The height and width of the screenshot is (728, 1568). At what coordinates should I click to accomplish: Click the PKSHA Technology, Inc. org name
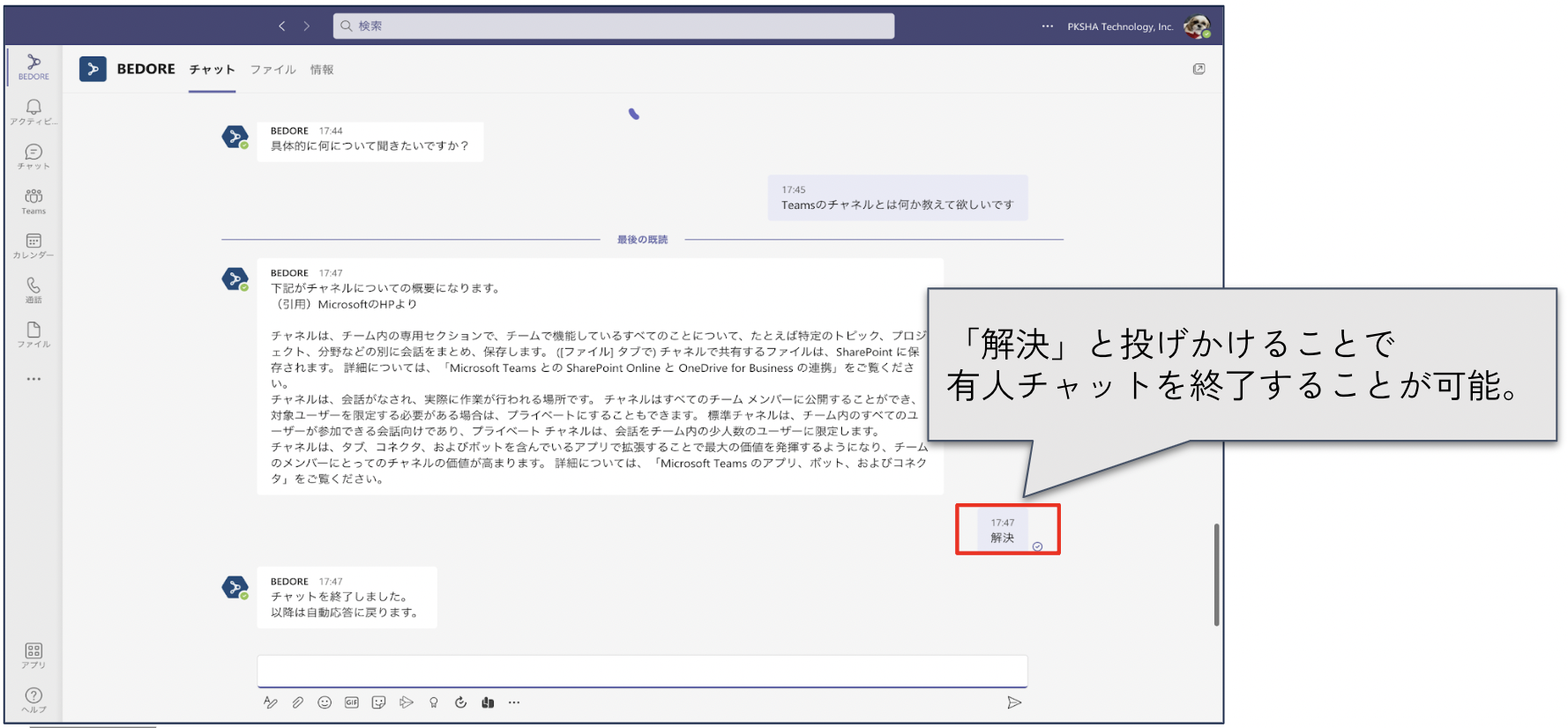pyautogui.click(x=1120, y=26)
